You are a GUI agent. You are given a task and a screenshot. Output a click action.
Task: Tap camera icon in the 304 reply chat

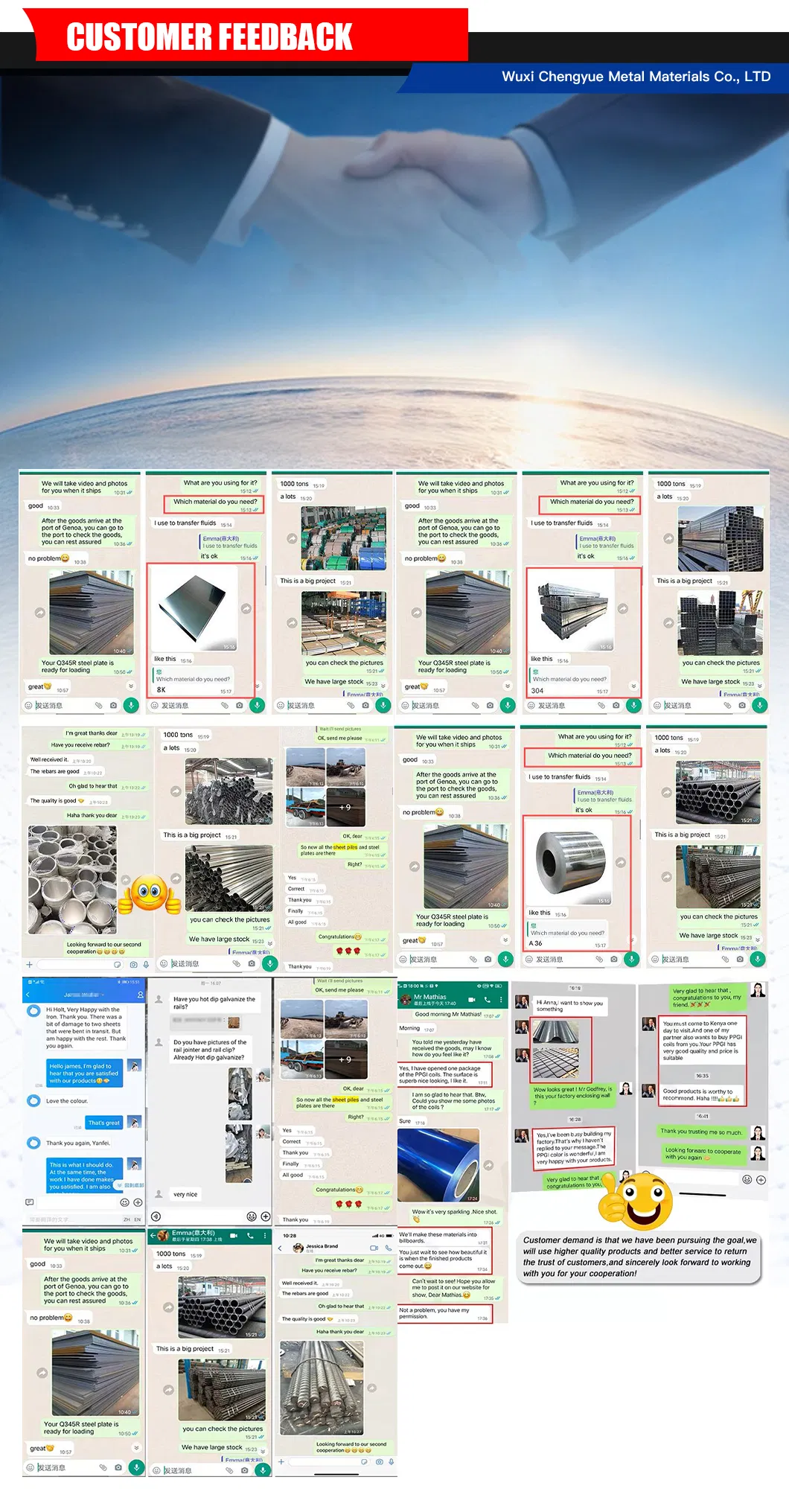(x=616, y=705)
